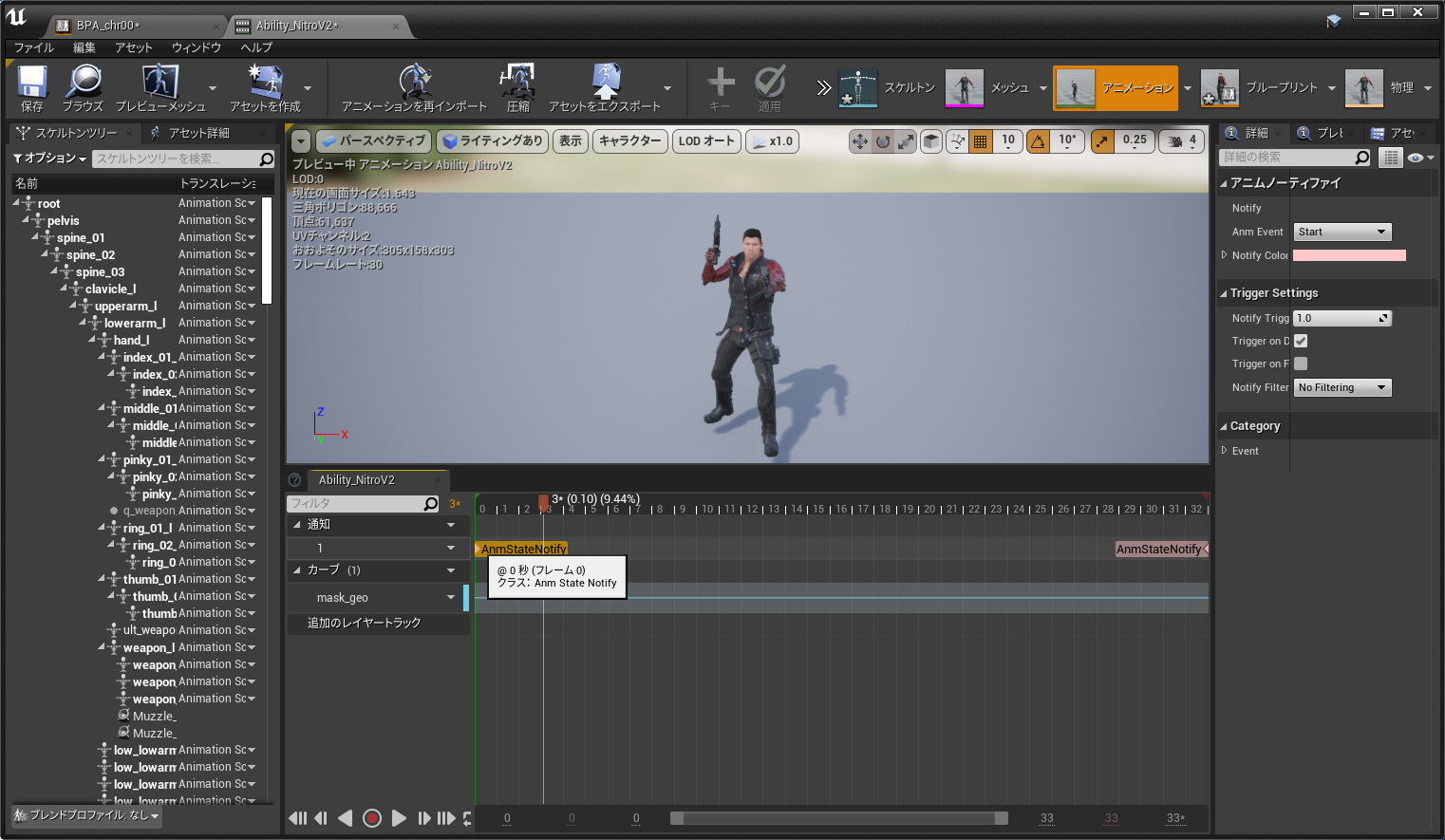Open the Blend Profile (ブレンドプロファイル) dropdown
Screen dimensions: 1445x840
(x=86, y=815)
